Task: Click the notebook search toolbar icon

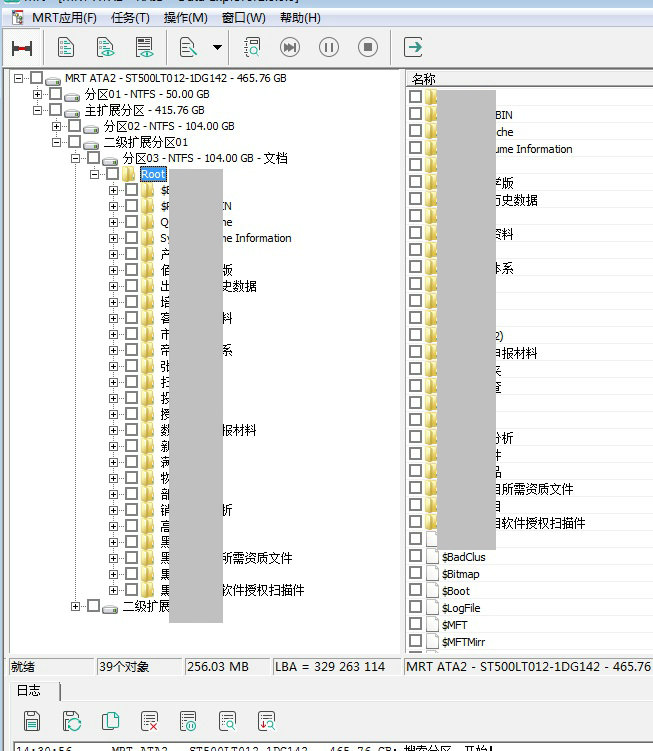Action: point(252,47)
